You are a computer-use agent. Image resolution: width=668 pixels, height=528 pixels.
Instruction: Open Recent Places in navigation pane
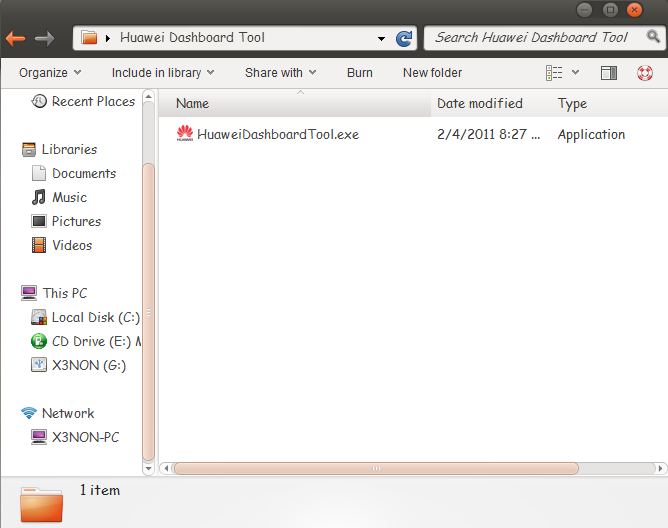[93, 101]
